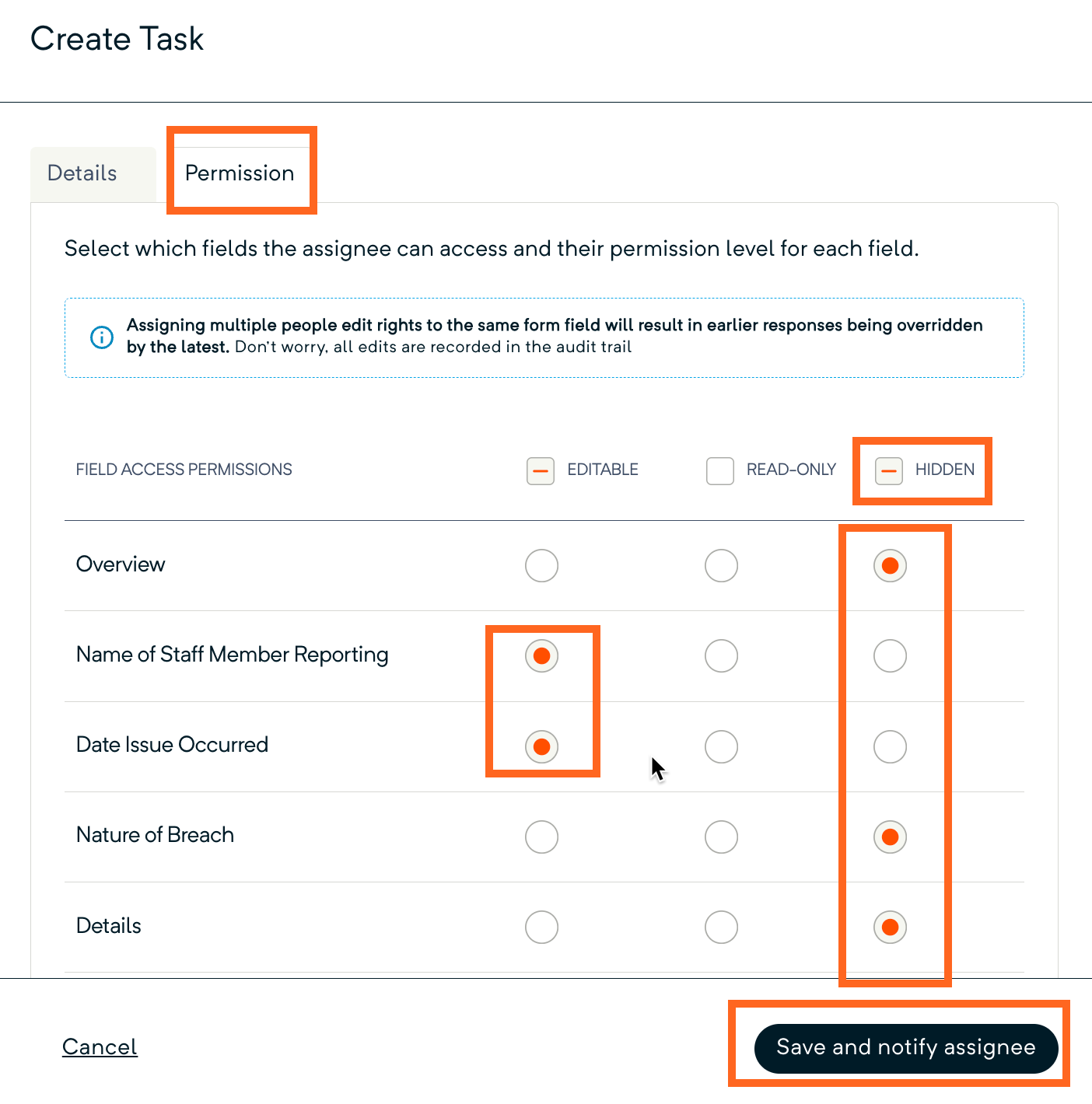
Task: Select Editable for Date Issue Occurred
Action: pyautogui.click(x=541, y=746)
